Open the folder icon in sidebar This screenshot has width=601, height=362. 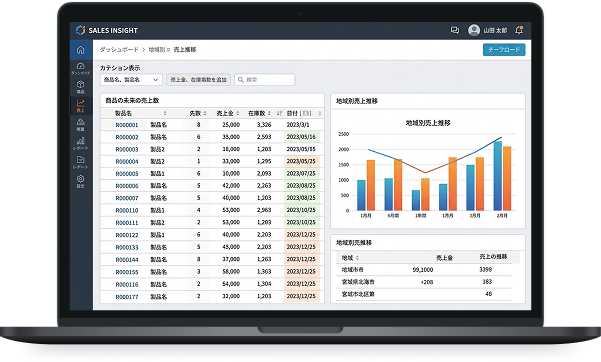click(80, 160)
